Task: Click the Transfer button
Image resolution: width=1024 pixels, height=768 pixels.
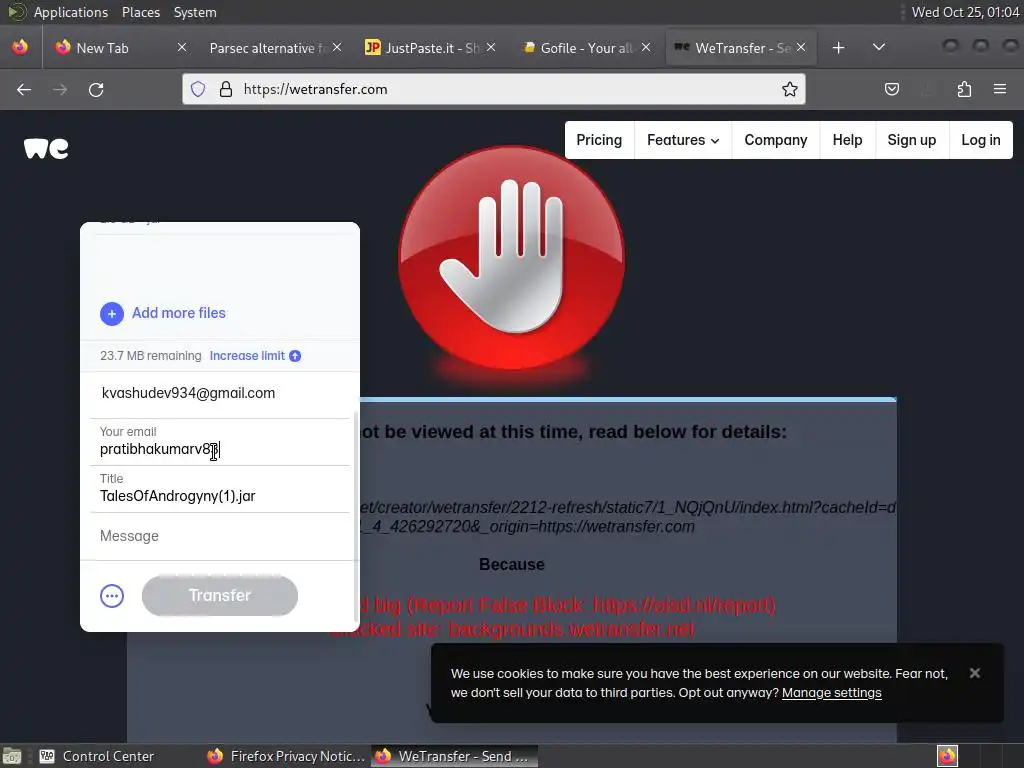Action: (x=219, y=595)
